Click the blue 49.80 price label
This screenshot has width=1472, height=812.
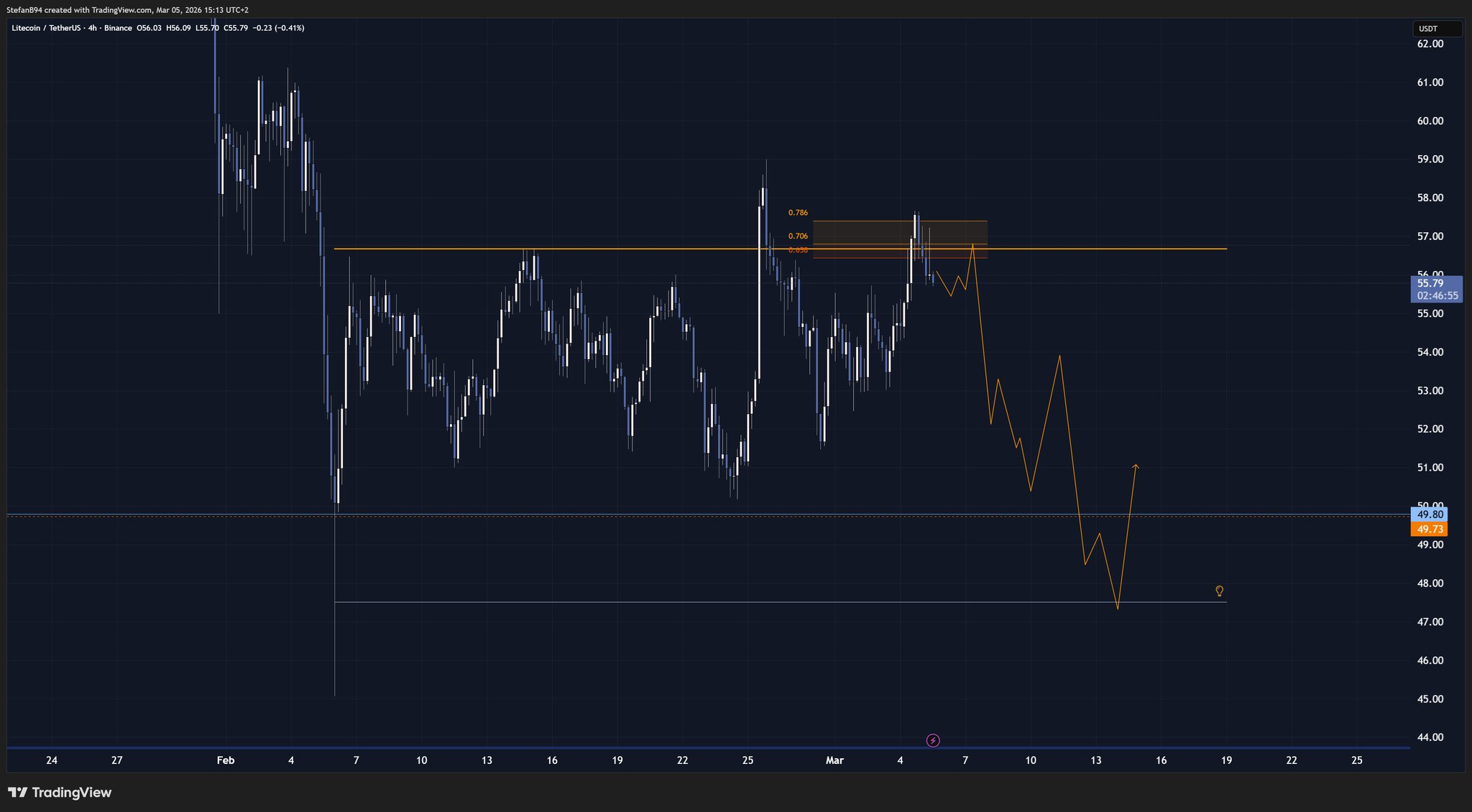pos(1430,515)
